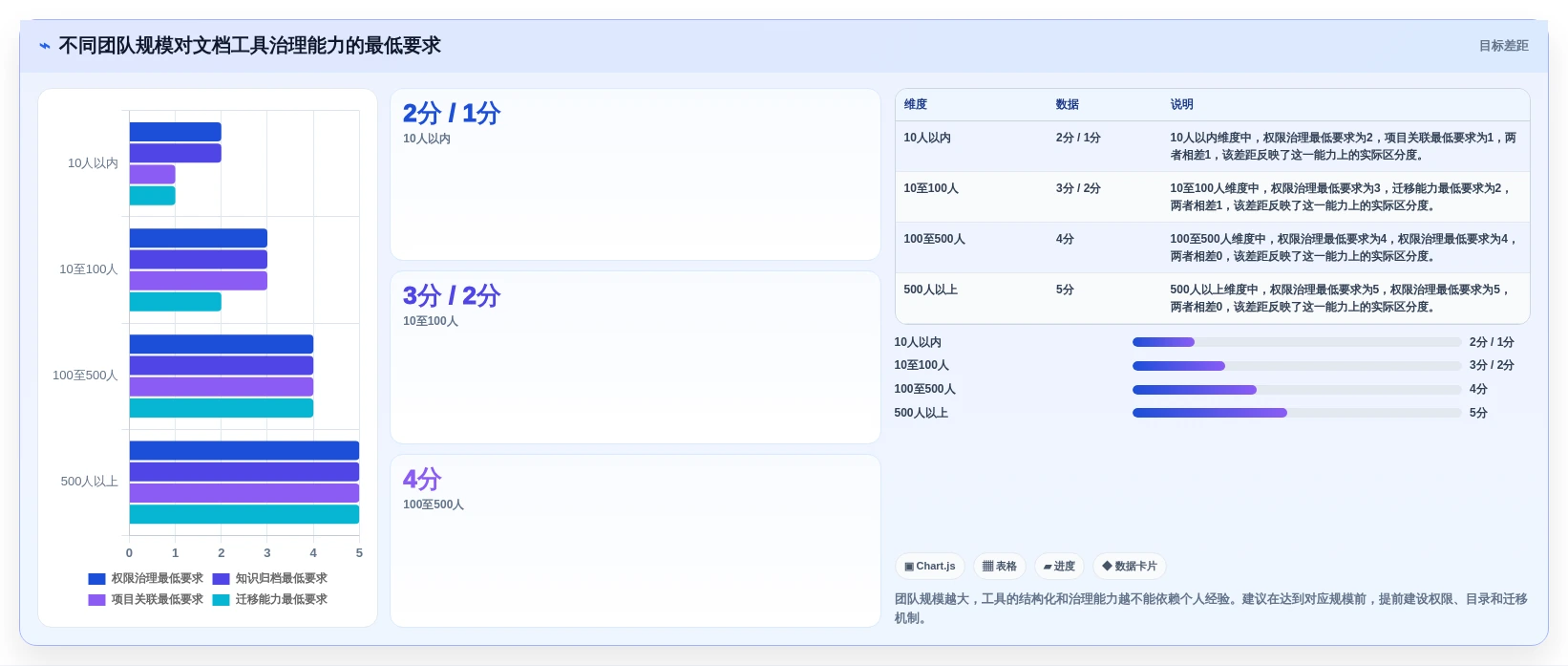Click the 数据 column header
The height and width of the screenshot is (666, 1568).
[1068, 105]
